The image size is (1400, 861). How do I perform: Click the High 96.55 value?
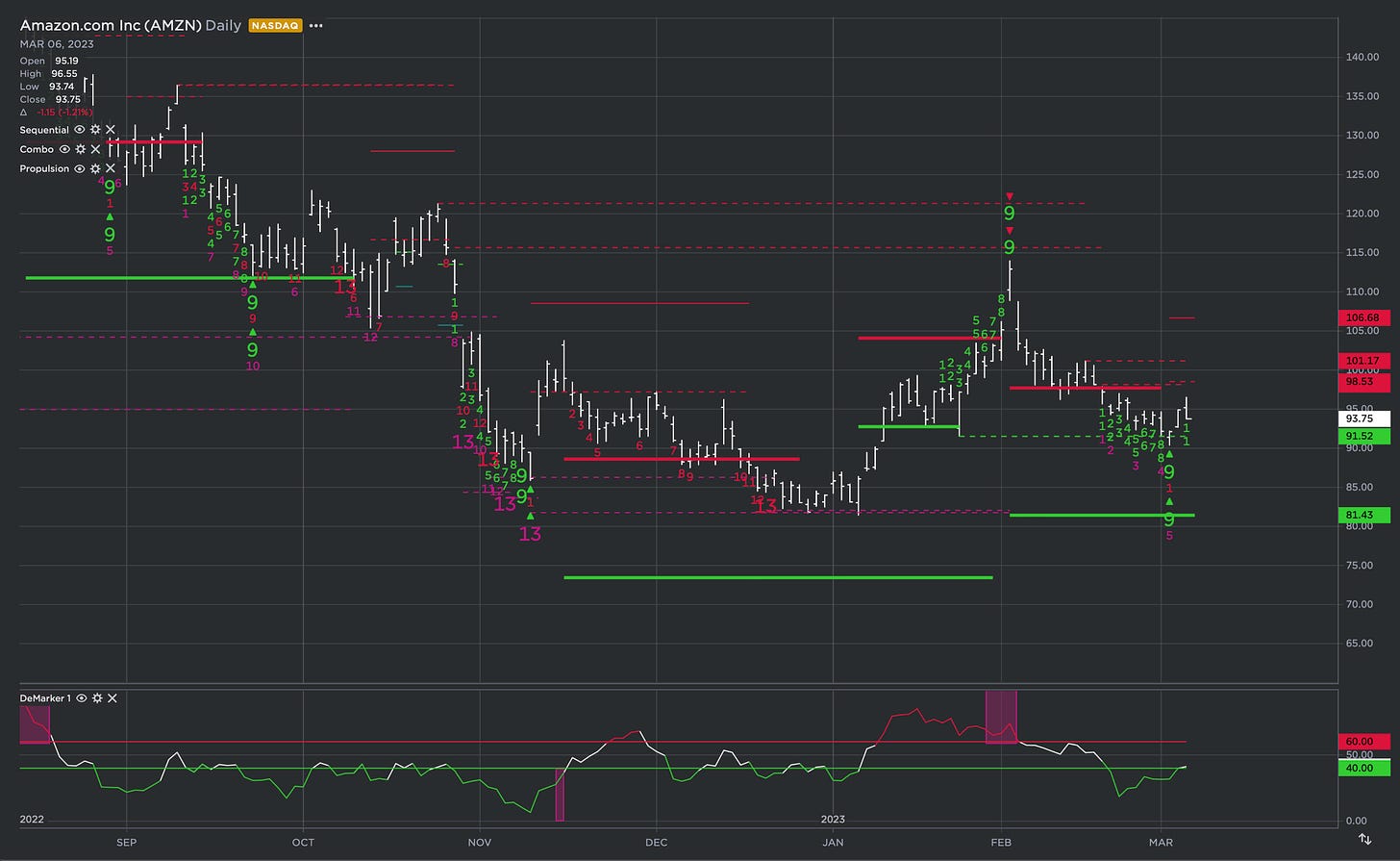click(x=64, y=73)
